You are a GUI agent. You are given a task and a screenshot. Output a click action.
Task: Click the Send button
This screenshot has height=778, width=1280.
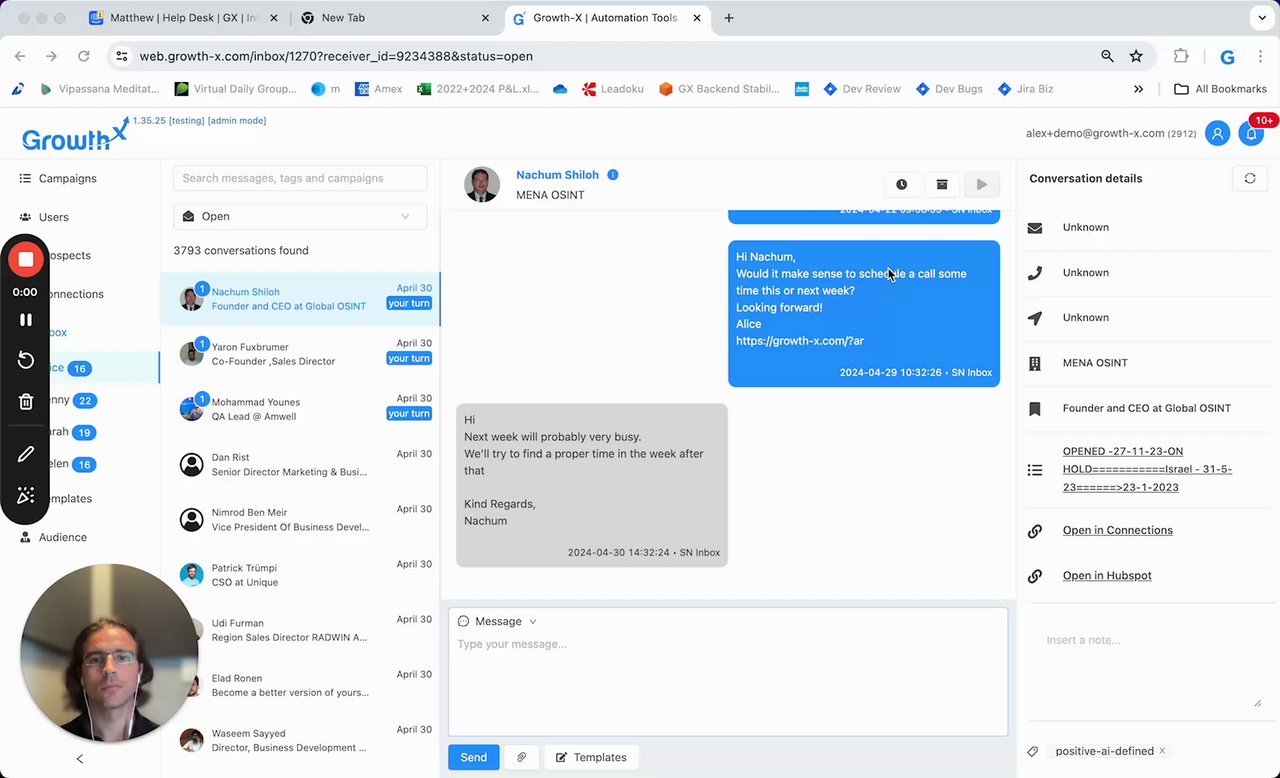click(x=474, y=757)
